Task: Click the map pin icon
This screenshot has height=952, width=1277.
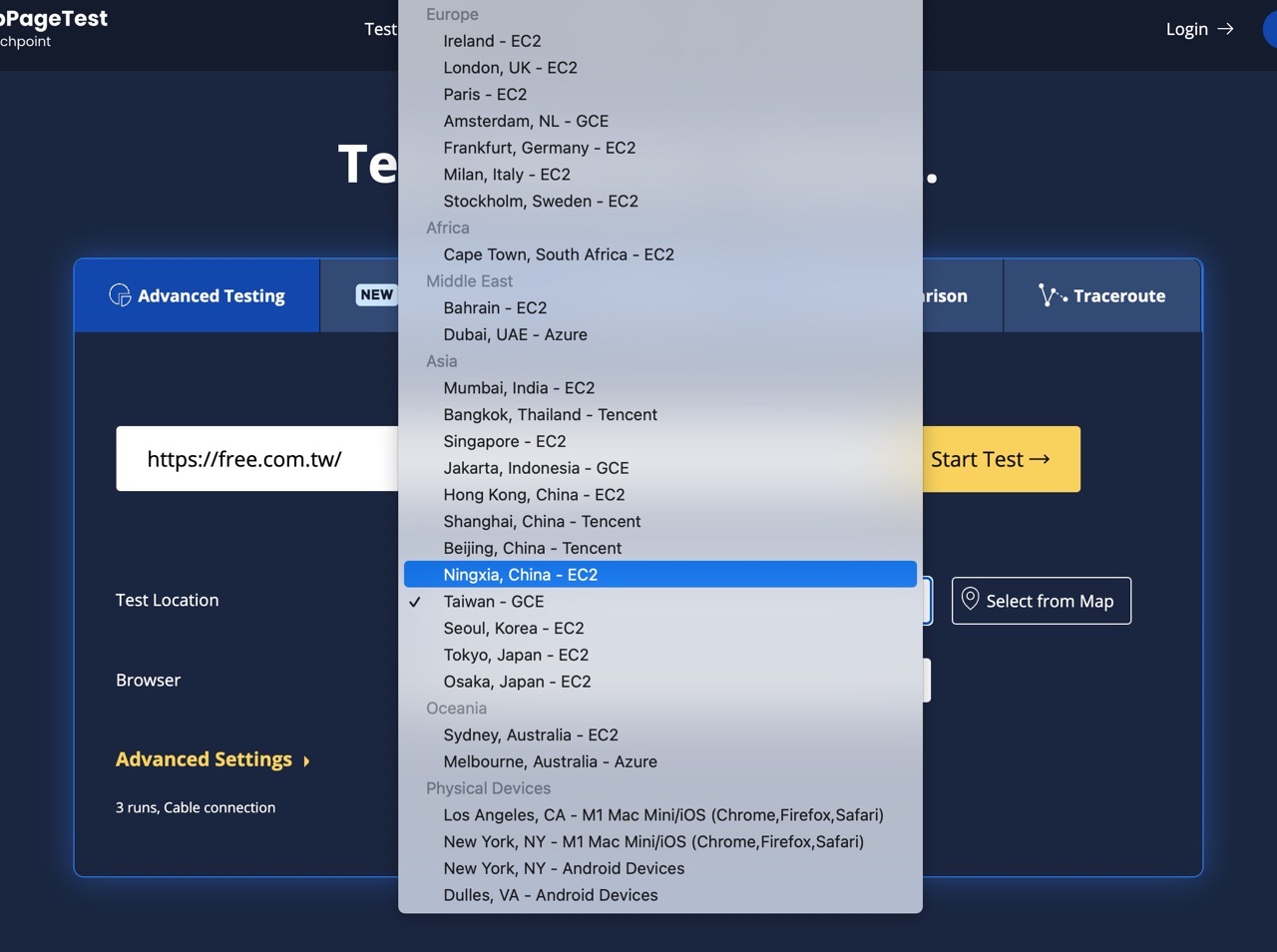Action: tap(970, 599)
